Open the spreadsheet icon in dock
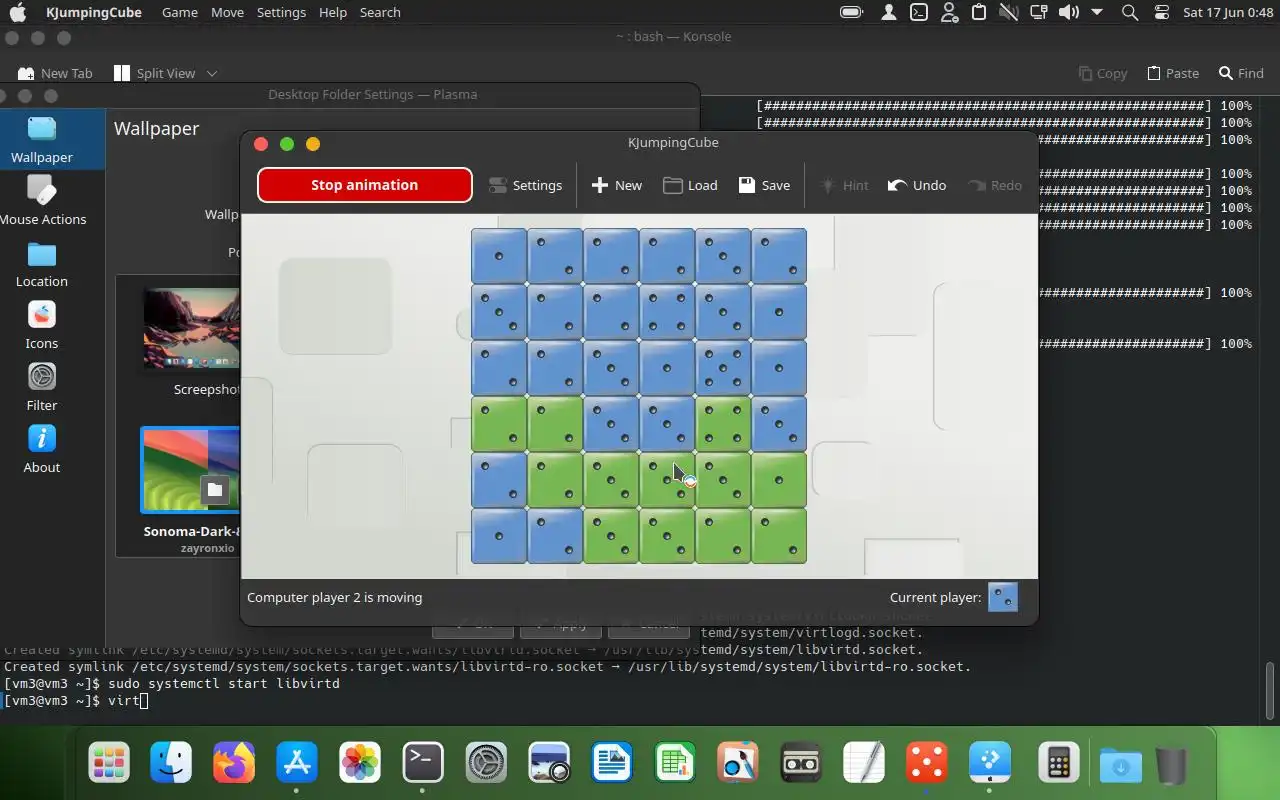Image resolution: width=1280 pixels, height=800 pixels. 675,763
